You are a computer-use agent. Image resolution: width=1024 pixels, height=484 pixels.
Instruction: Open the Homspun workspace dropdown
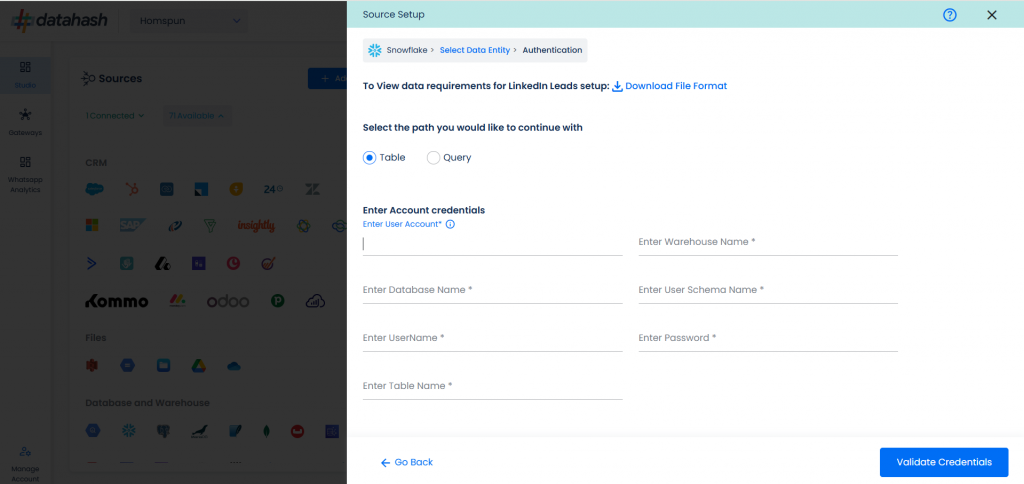tap(190, 21)
